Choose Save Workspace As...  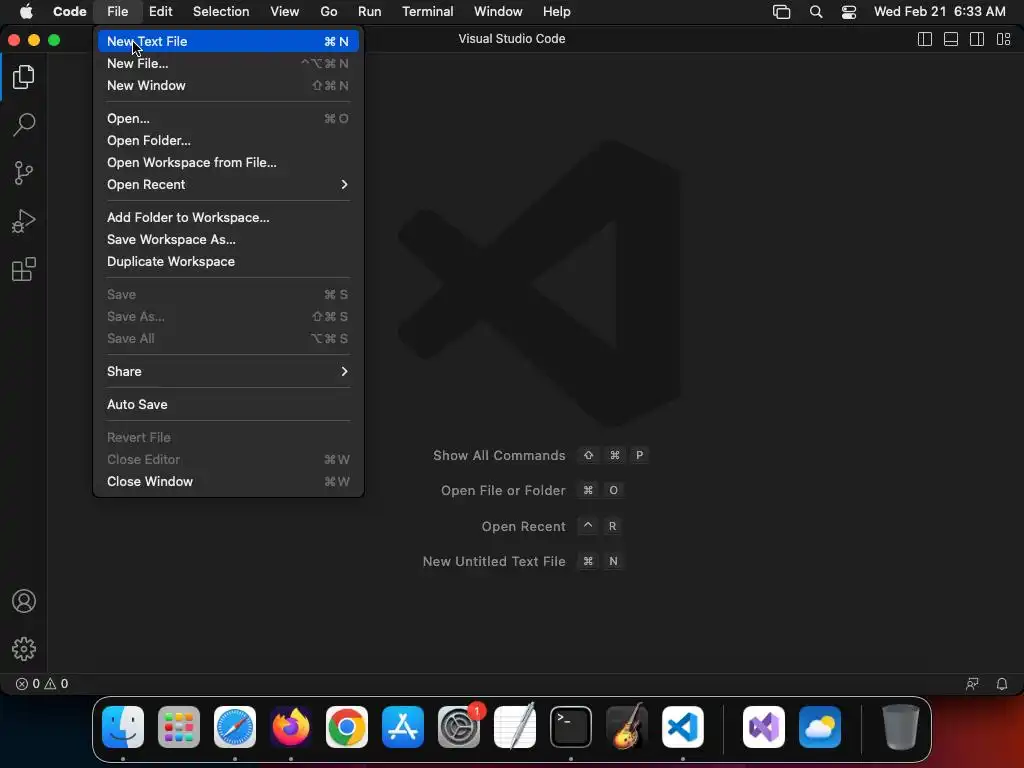pyautogui.click(x=228, y=240)
